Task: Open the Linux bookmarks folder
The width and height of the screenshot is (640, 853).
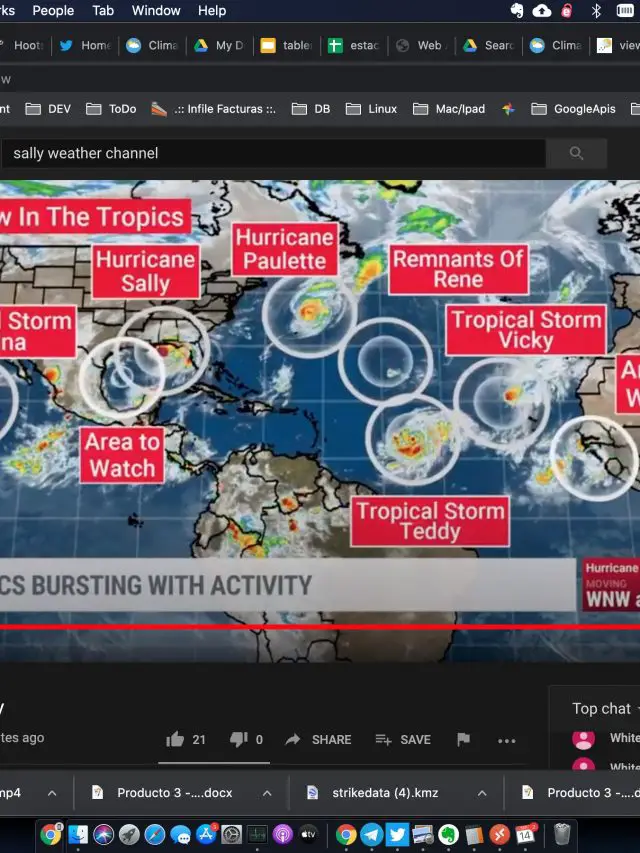Action: [x=371, y=109]
